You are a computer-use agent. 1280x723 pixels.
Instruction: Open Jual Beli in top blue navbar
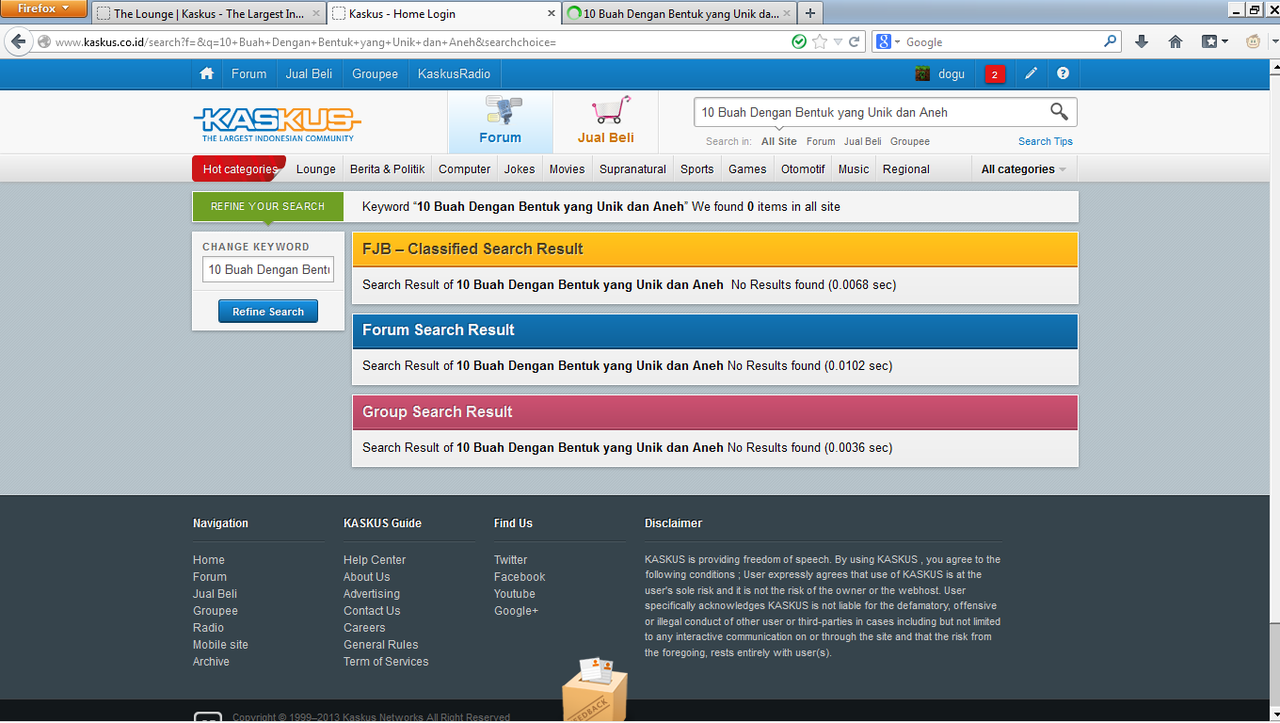click(309, 74)
